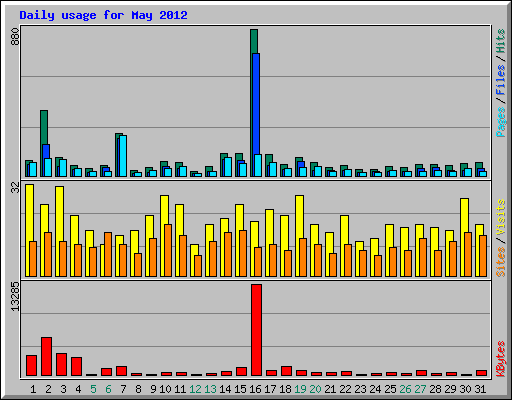Click the 'Daily usage for May 2012' title
This screenshot has width=512, height=400.
pyautogui.click(x=103, y=15)
